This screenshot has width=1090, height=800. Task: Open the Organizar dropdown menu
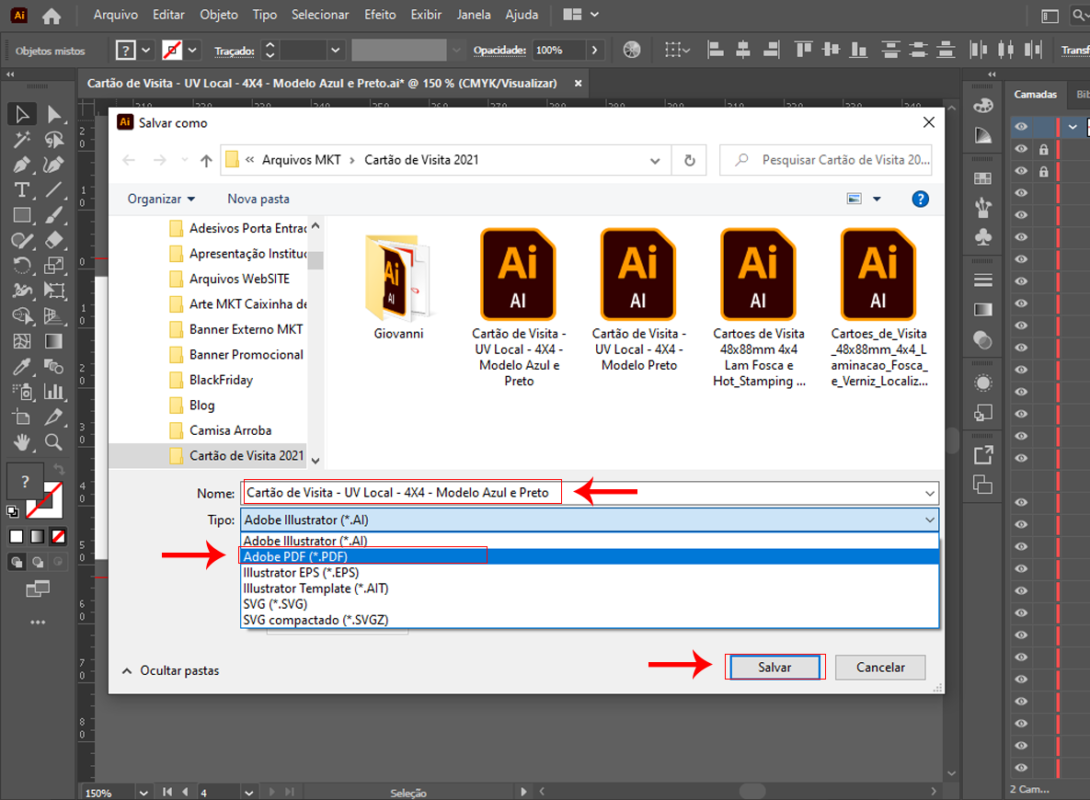161,199
